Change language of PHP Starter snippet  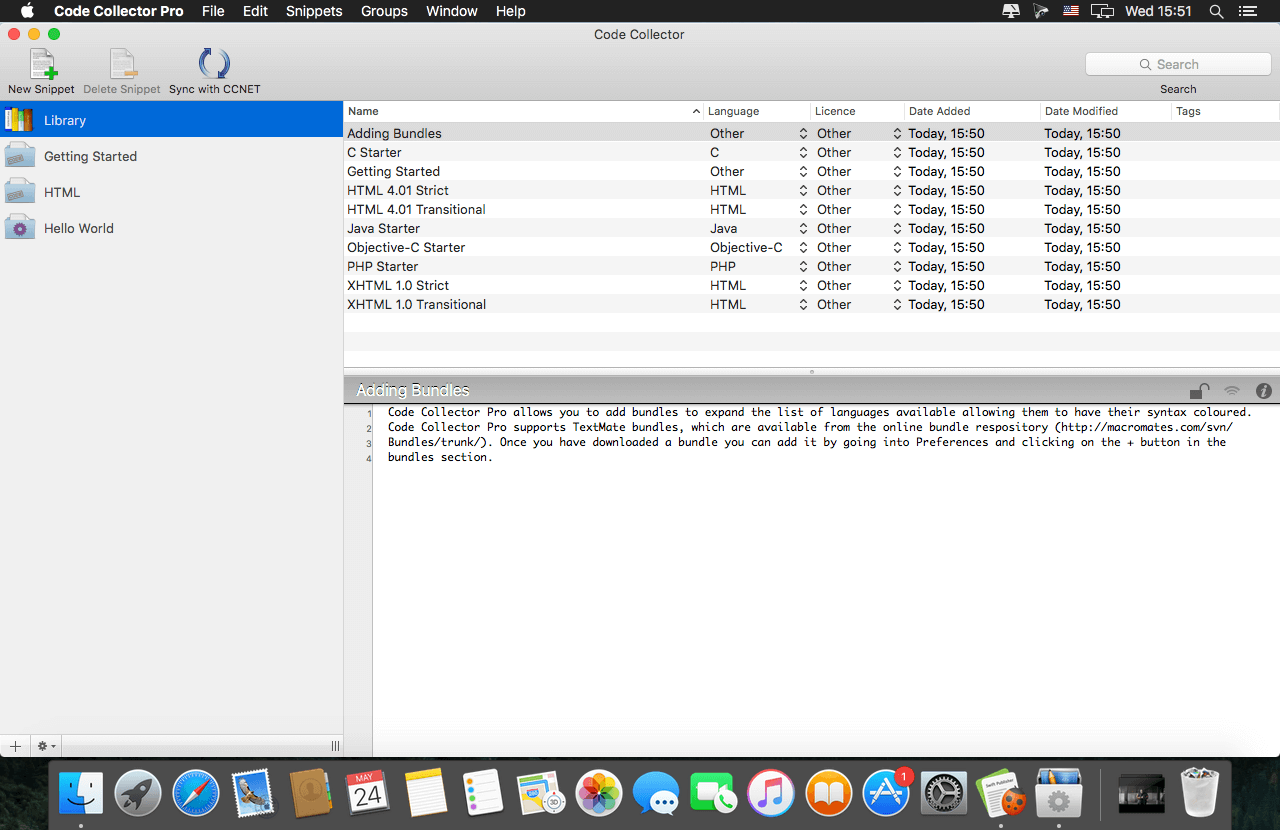757,266
